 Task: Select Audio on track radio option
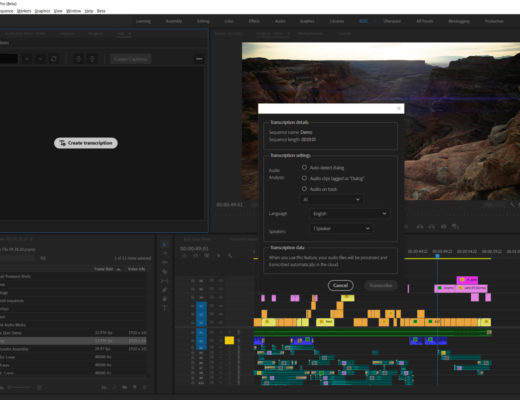304,189
